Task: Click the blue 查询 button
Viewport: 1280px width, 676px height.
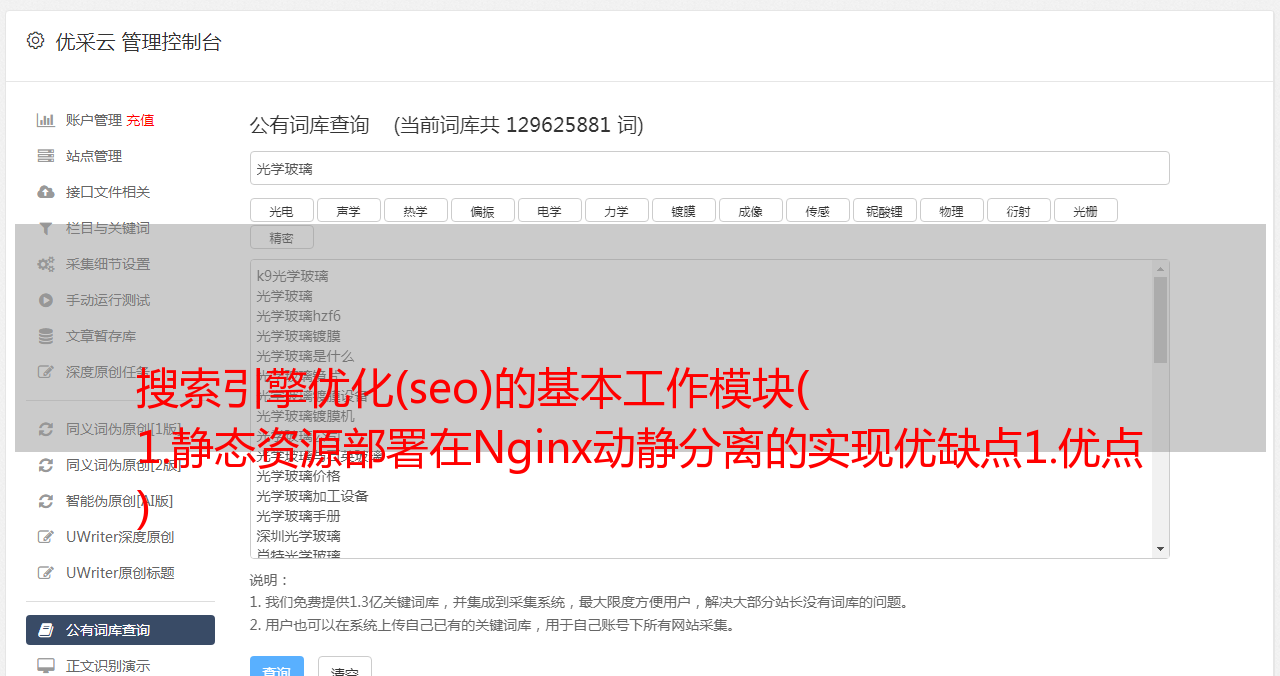Action: coord(276,668)
